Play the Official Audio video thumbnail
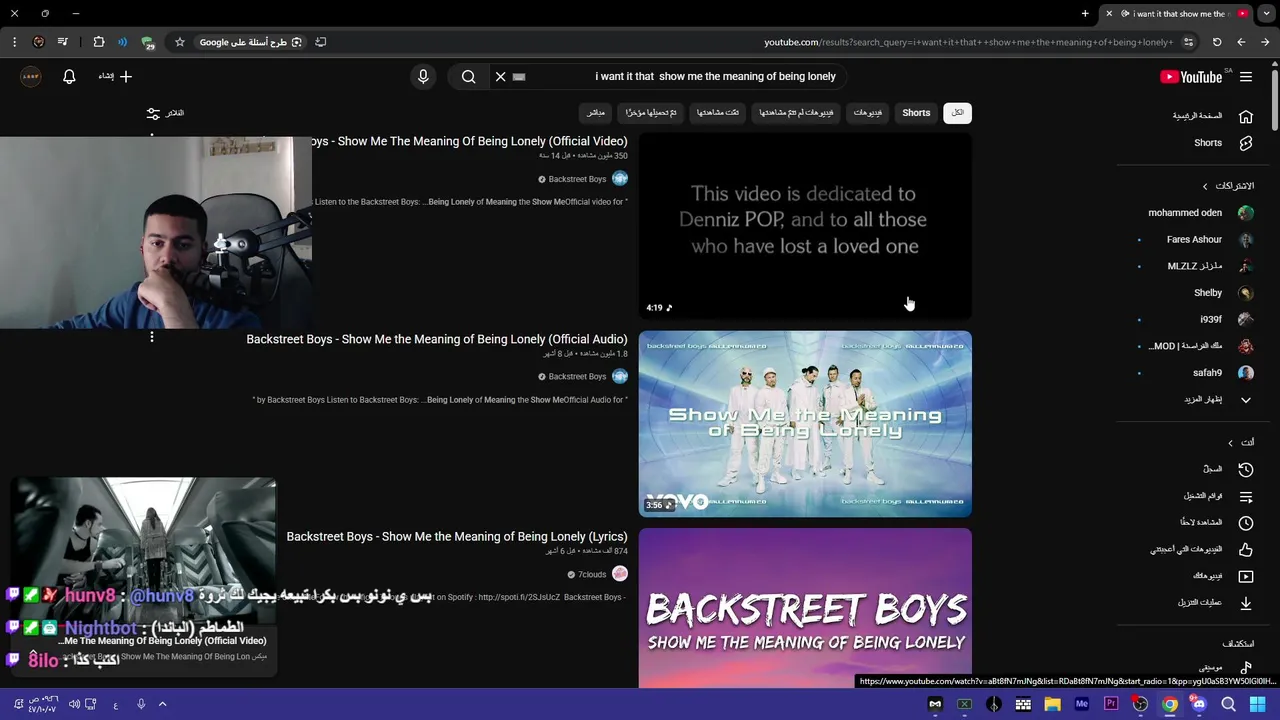The height and width of the screenshot is (720, 1280). tap(805, 424)
